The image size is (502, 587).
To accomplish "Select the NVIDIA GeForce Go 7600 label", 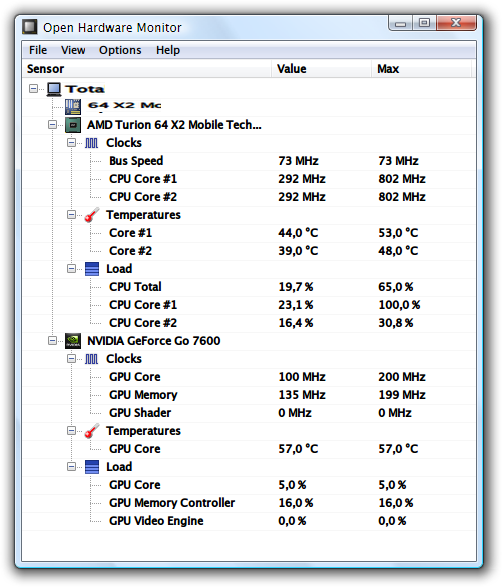I will 153,341.
